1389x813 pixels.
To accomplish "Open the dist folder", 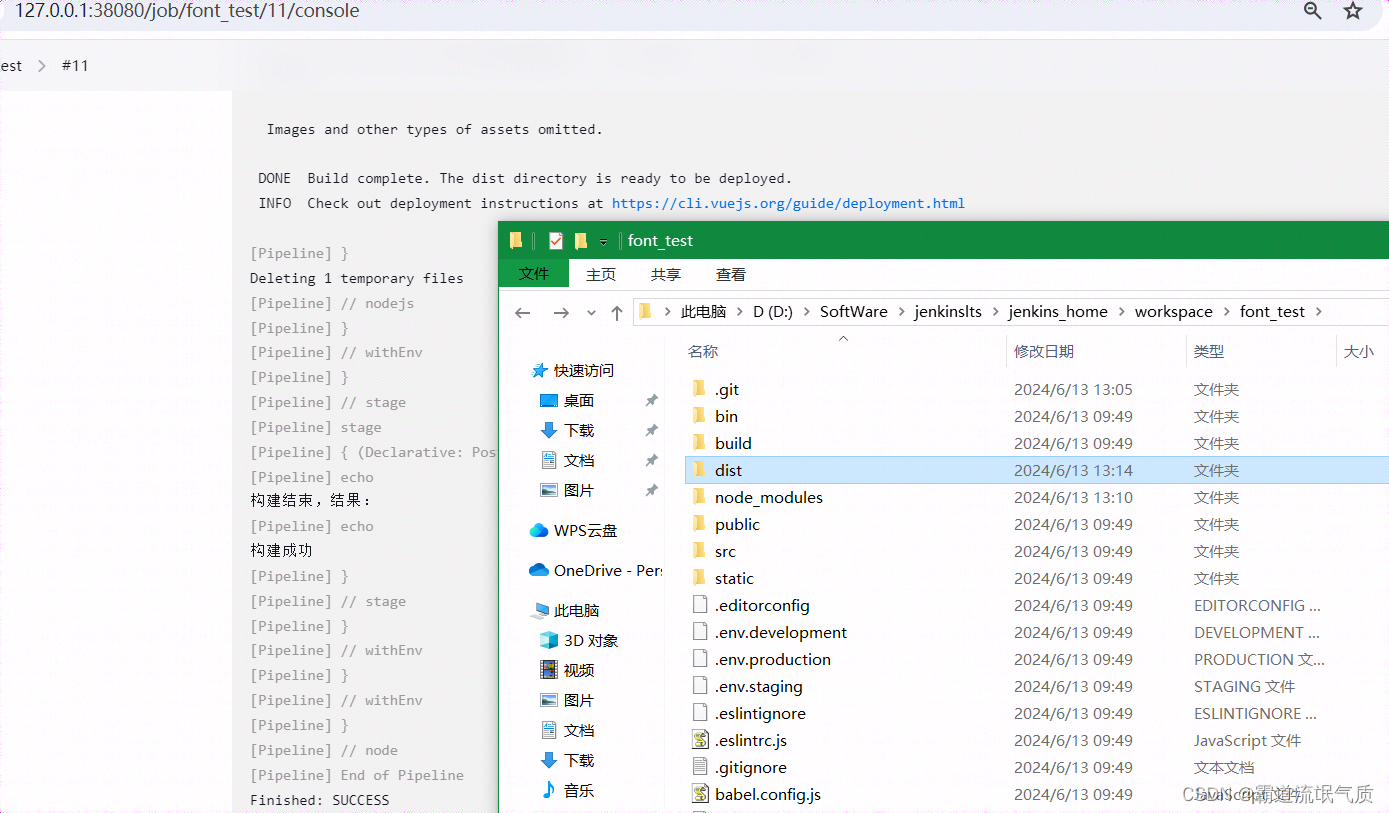I will (x=729, y=470).
